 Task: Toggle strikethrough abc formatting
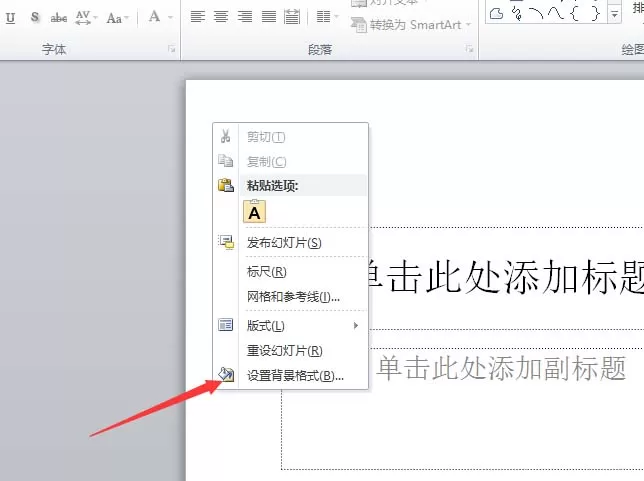pyautogui.click(x=59, y=18)
